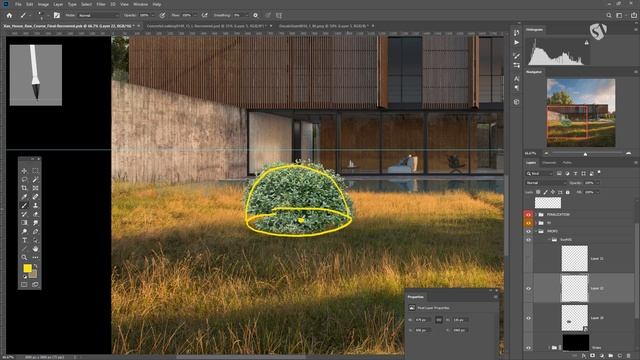Open the Image menu

(x=43, y=4)
